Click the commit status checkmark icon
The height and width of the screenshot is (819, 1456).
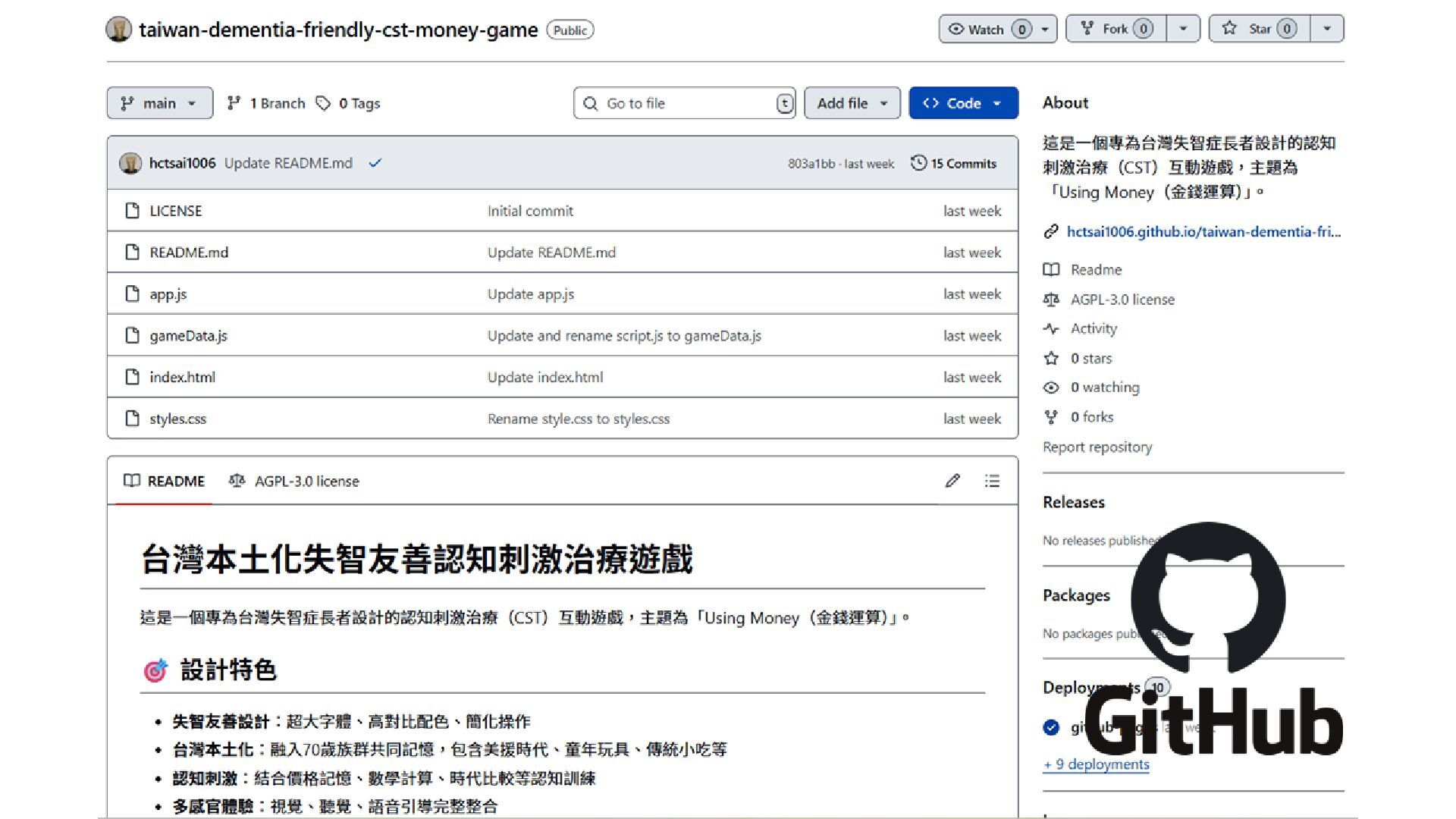[x=375, y=163]
